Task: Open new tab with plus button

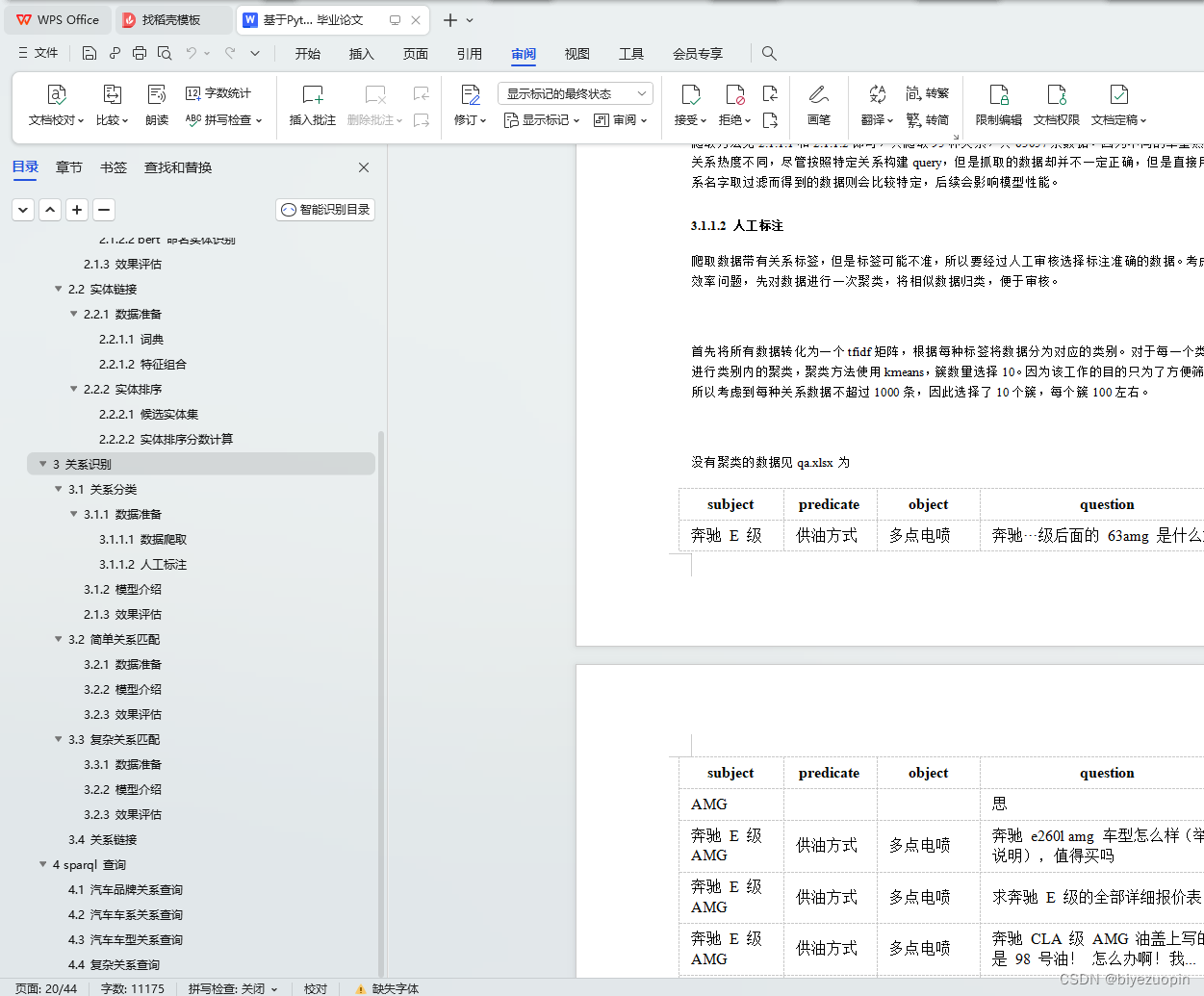Action: (x=449, y=20)
